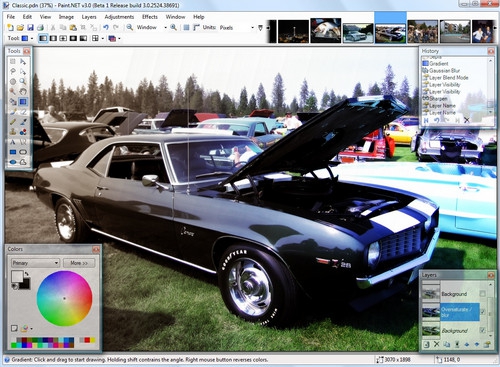The image size is (500, 367).
Task: Select the Ellipse shape tool
Action: click(x=13, y=162)
